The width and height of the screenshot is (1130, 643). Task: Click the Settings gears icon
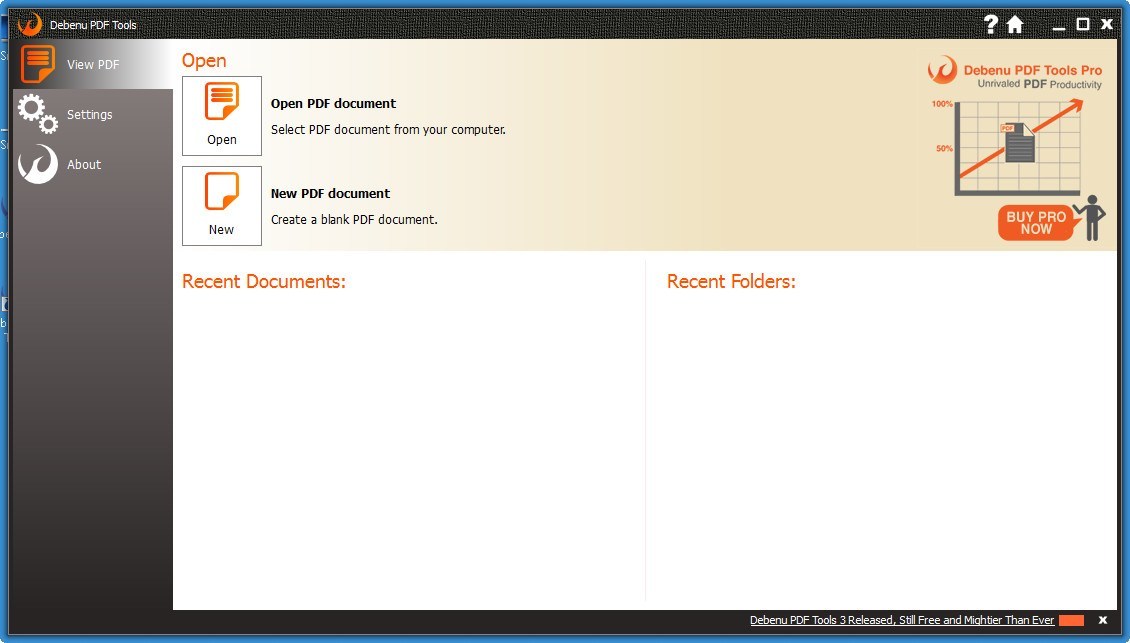[37, 115]
